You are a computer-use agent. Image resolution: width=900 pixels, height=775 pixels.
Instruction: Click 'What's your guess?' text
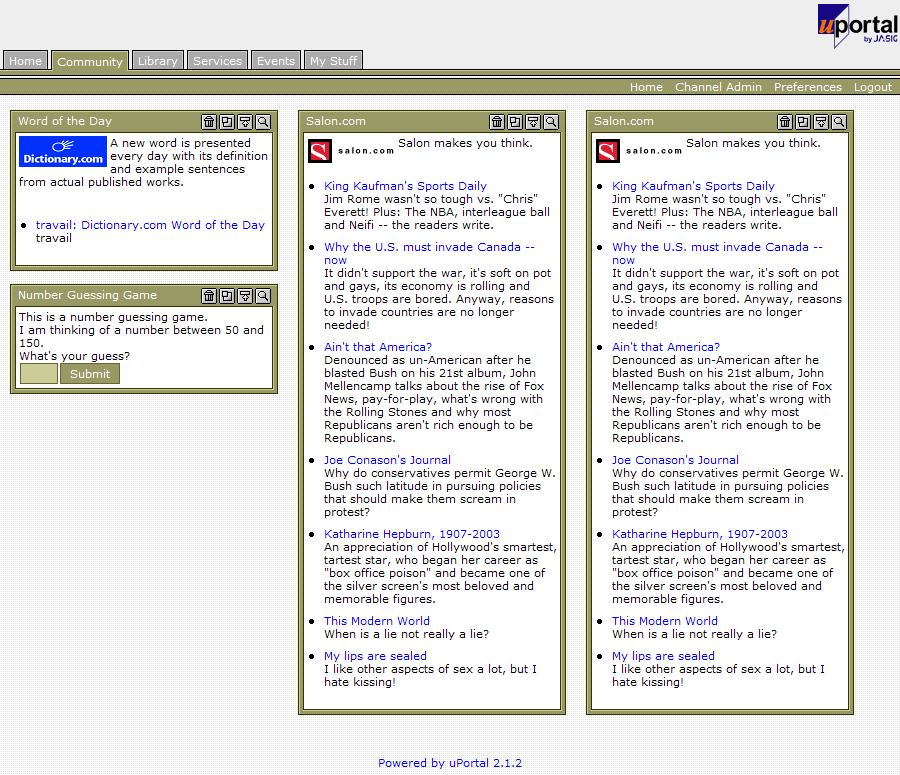point(75,356)
